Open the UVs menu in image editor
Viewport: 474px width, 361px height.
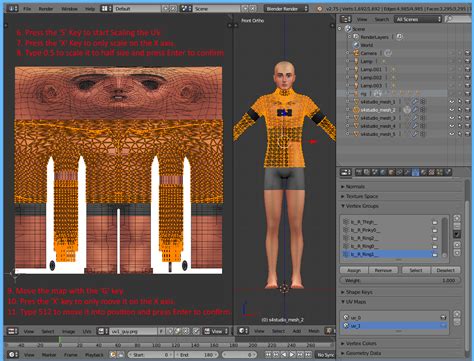87,331
